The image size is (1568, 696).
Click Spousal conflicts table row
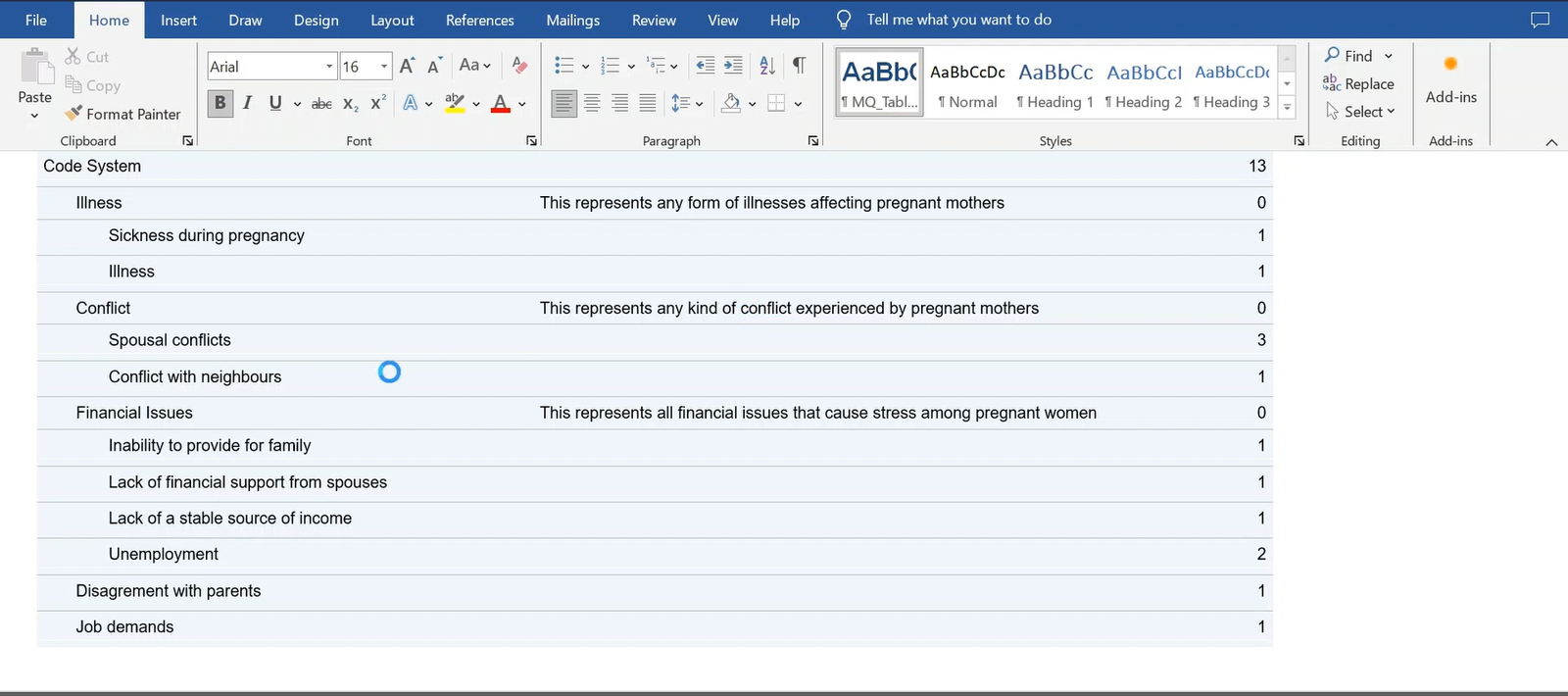coord(655,340)
